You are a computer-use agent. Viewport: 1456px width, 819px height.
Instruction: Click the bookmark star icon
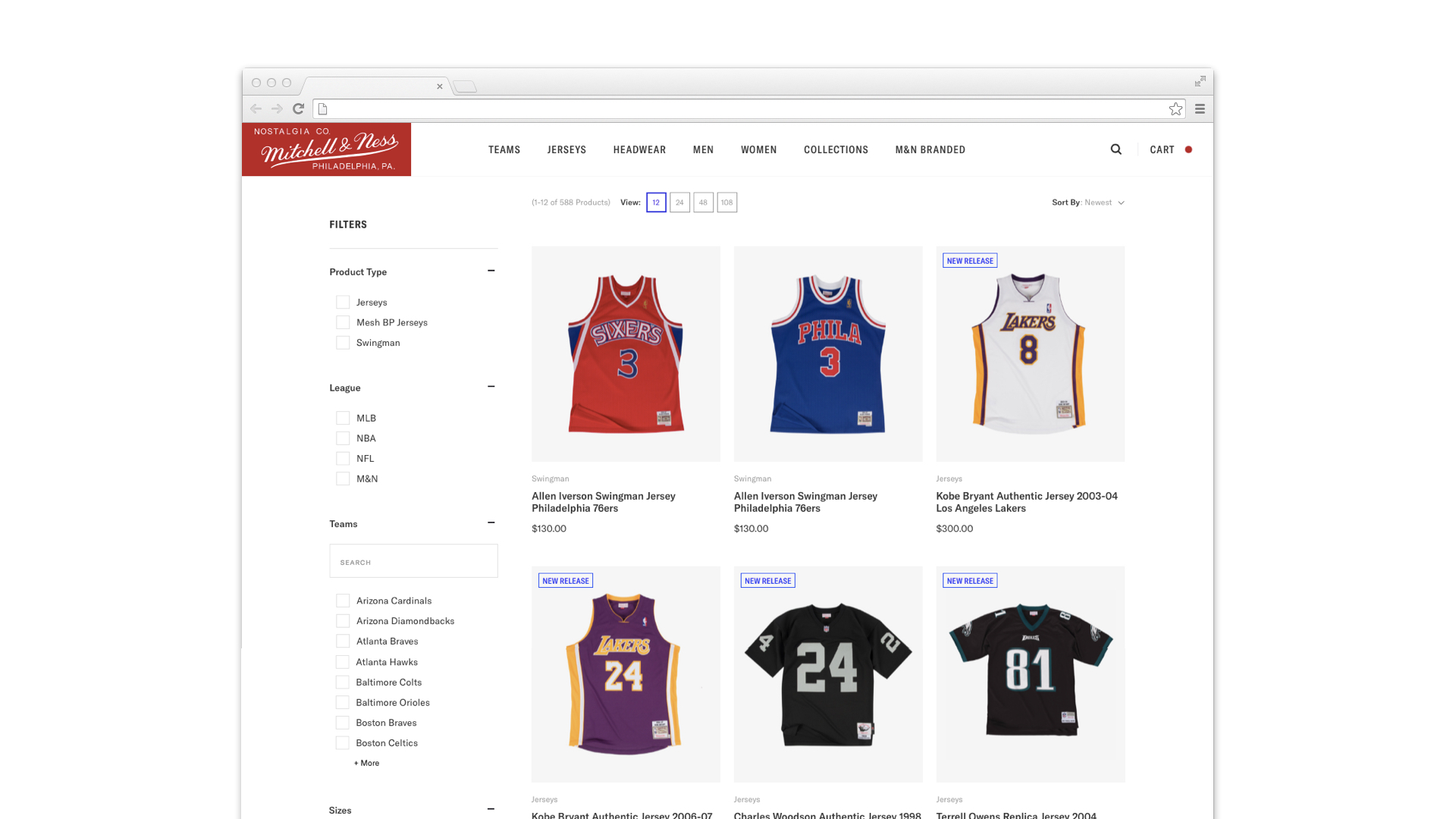point(1175,109)
